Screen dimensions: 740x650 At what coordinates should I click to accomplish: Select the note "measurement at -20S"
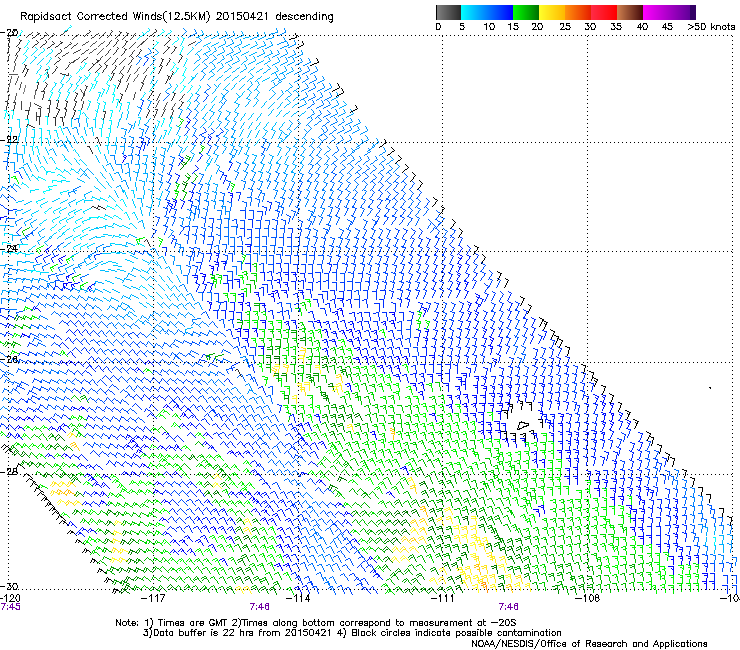tap(461, 623)
